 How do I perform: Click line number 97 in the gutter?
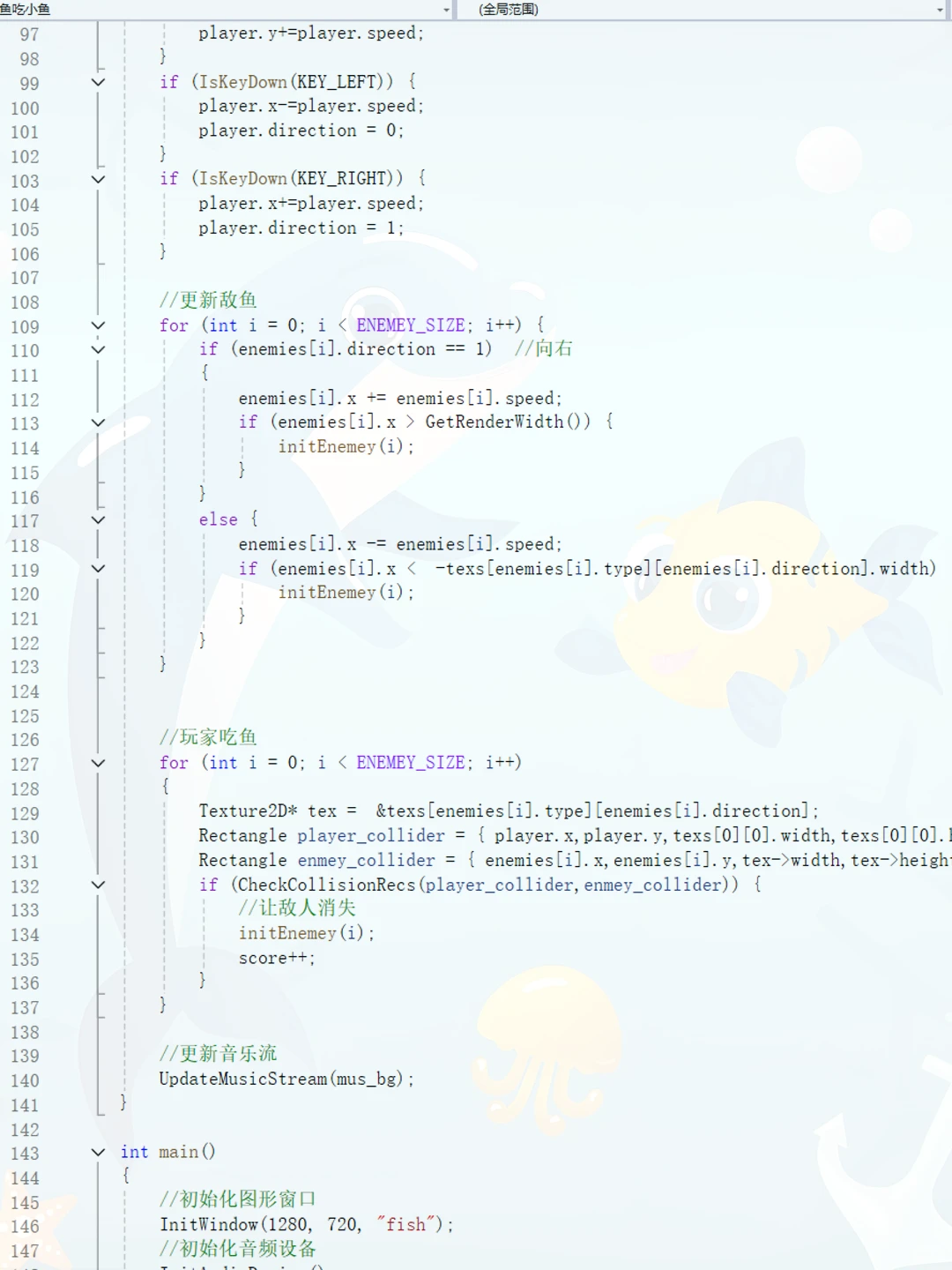29,34
